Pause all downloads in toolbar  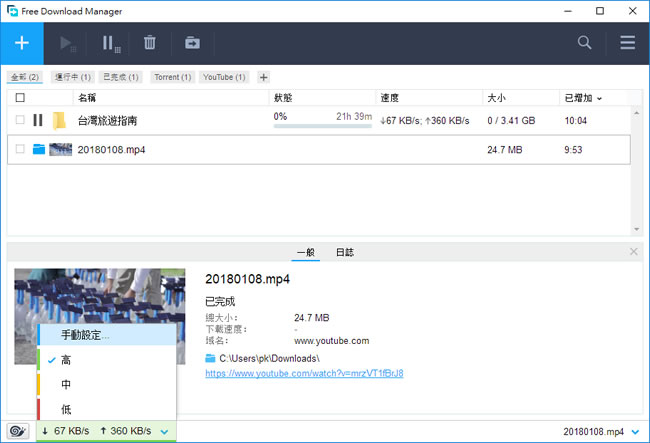[111, 43]
